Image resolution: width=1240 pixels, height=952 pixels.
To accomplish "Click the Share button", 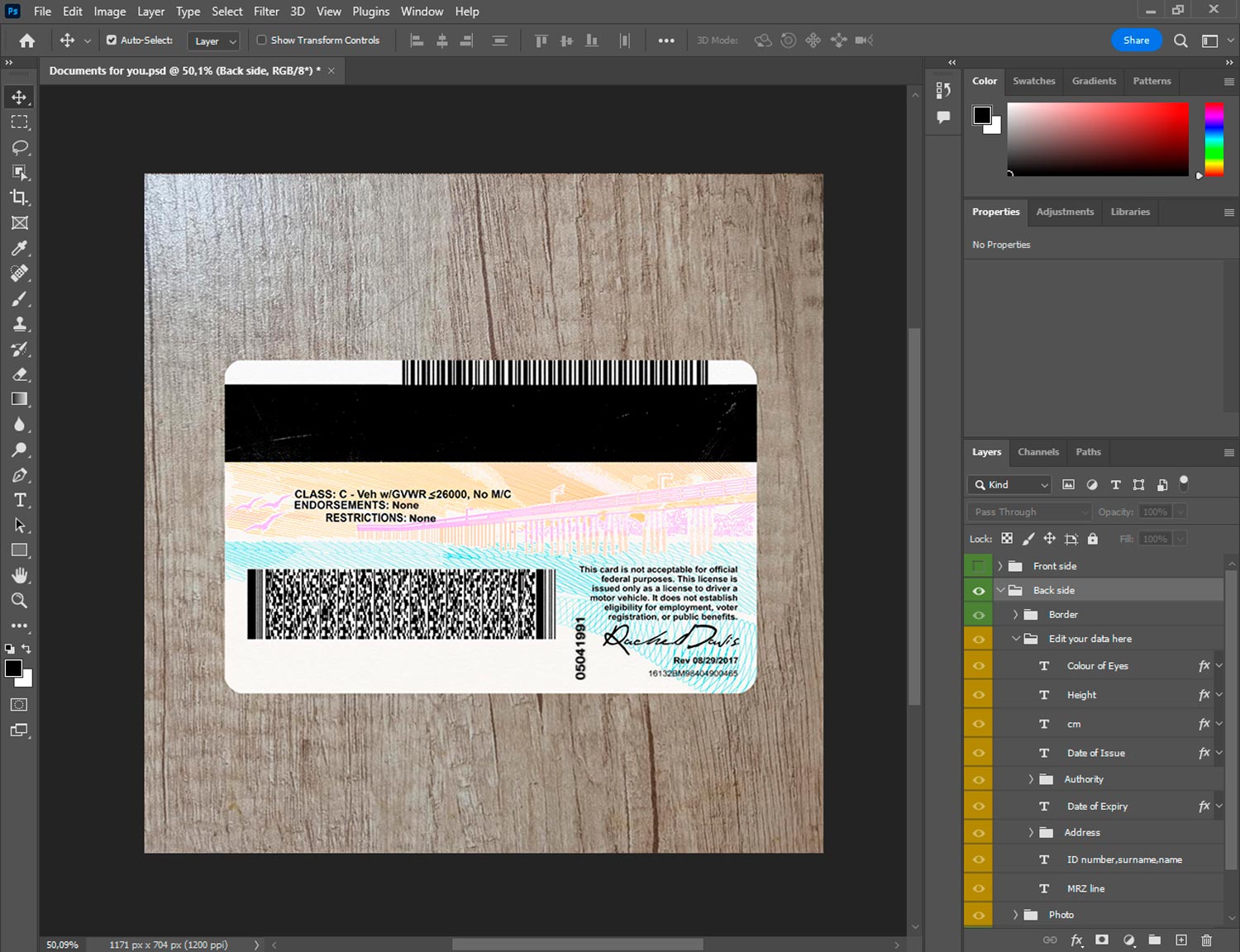I will coord(1136,40).
